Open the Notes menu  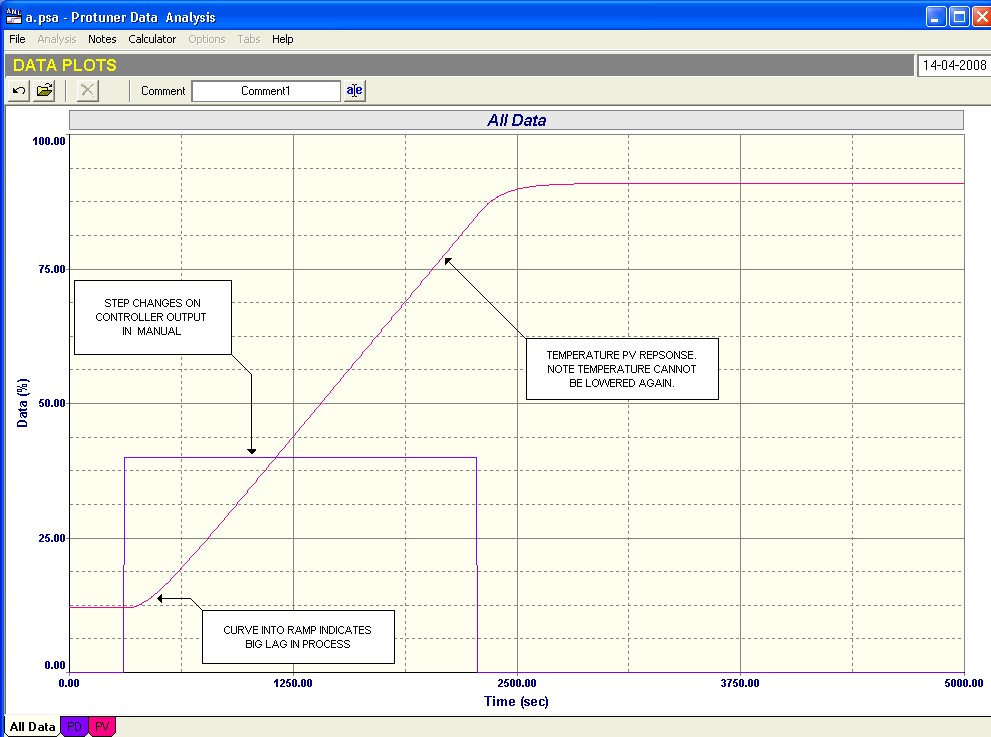click(102, 39)
